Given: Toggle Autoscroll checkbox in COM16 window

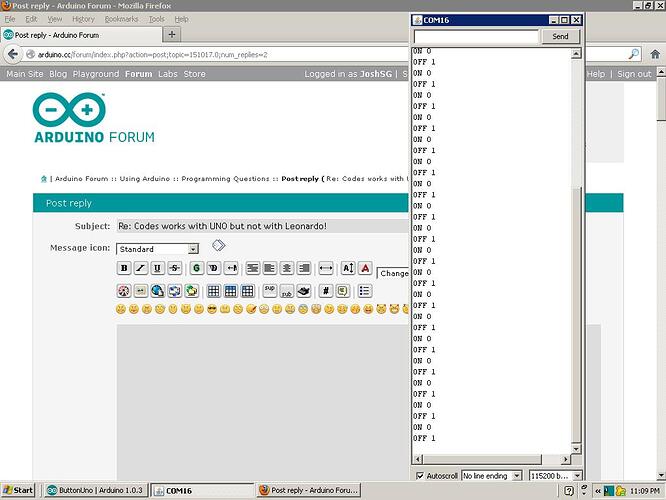Looking at the screenshot, I should coord(420,476).
